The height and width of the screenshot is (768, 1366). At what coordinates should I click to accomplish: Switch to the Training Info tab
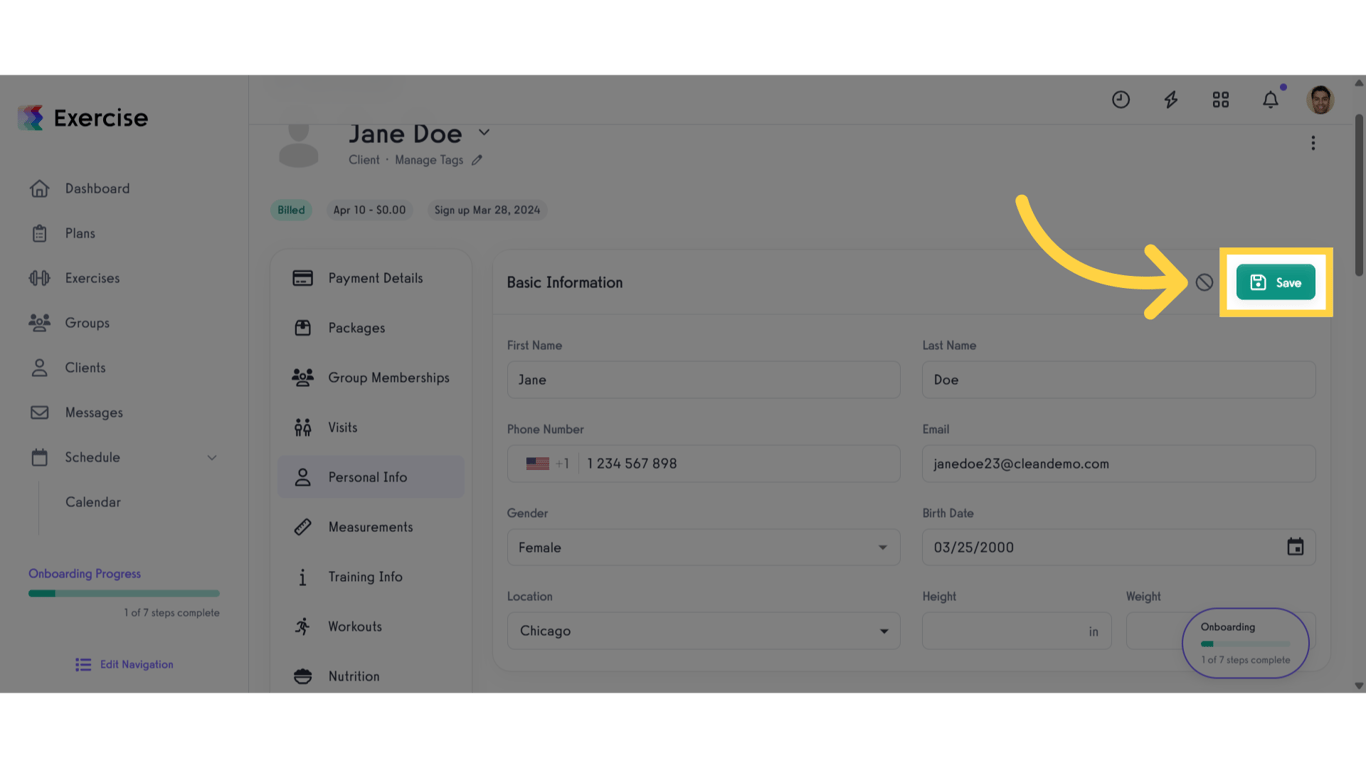pyautogui.click(x=371, y=577)
